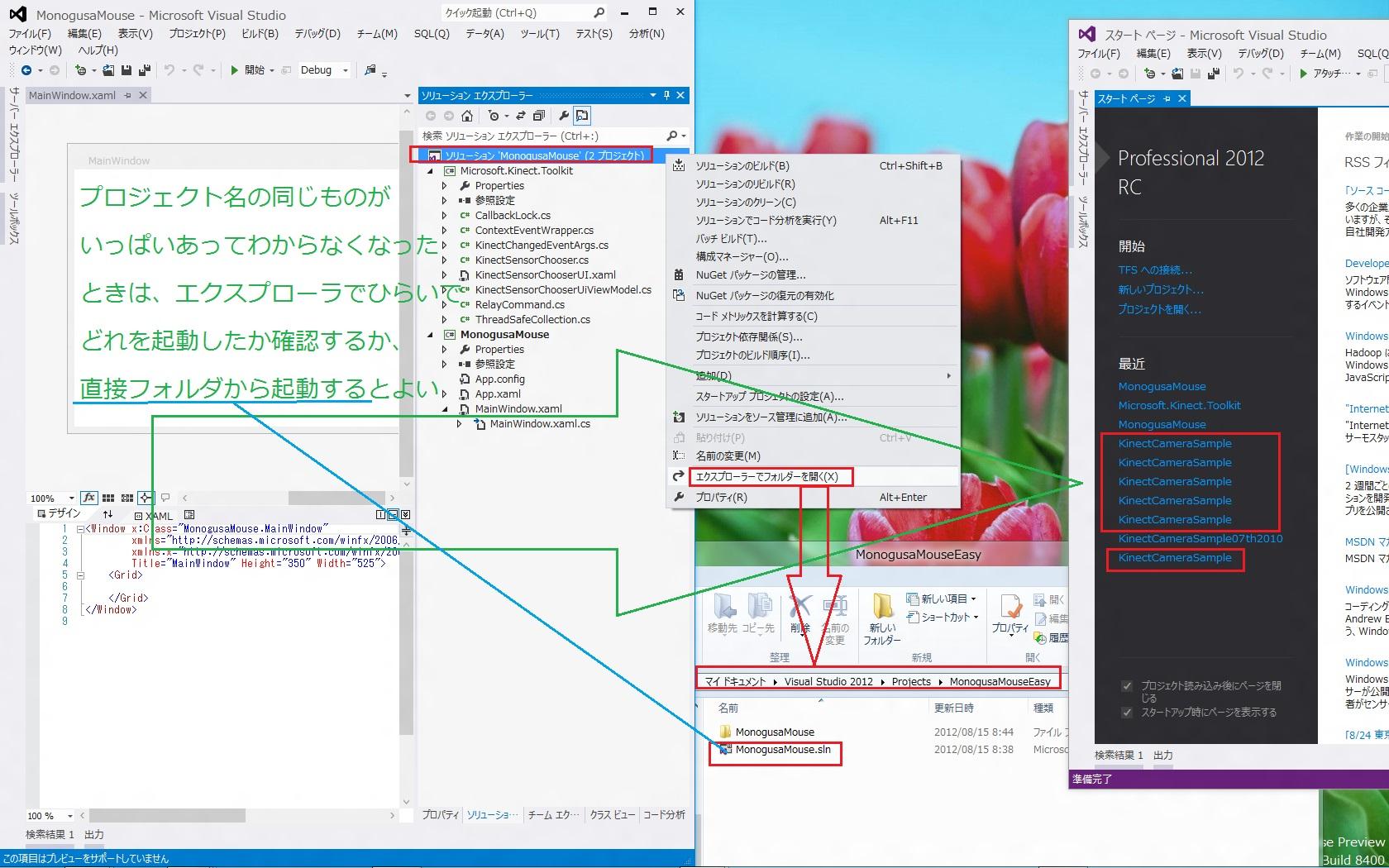This screenshot has height=868, width=1389.
Task: Undo the last action in MonogusaMouse window
Action: [169, 70]
